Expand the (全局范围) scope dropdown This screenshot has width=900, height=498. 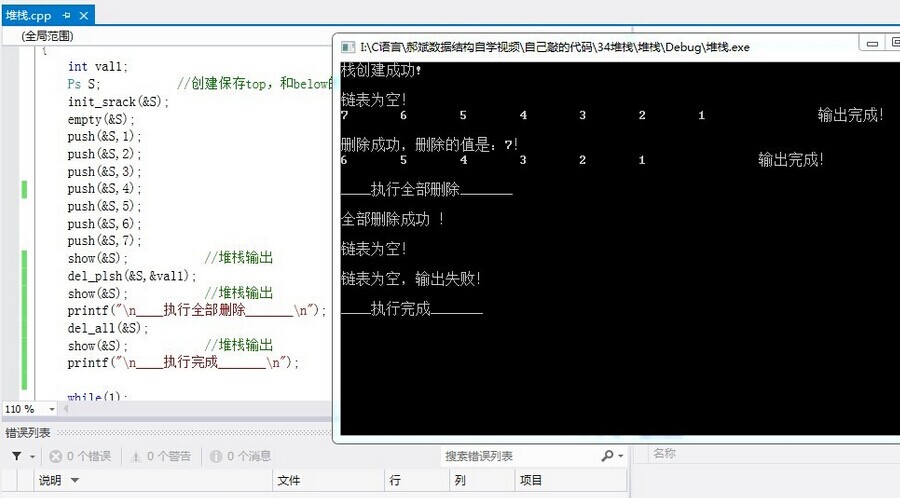46,35
